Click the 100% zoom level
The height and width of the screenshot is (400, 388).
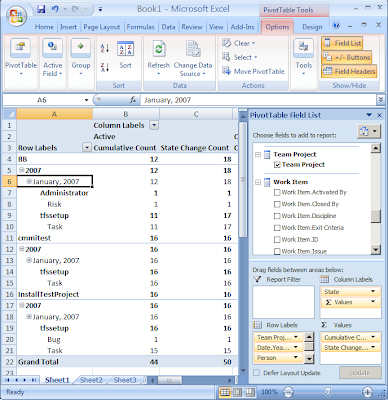tap(269, 392)
